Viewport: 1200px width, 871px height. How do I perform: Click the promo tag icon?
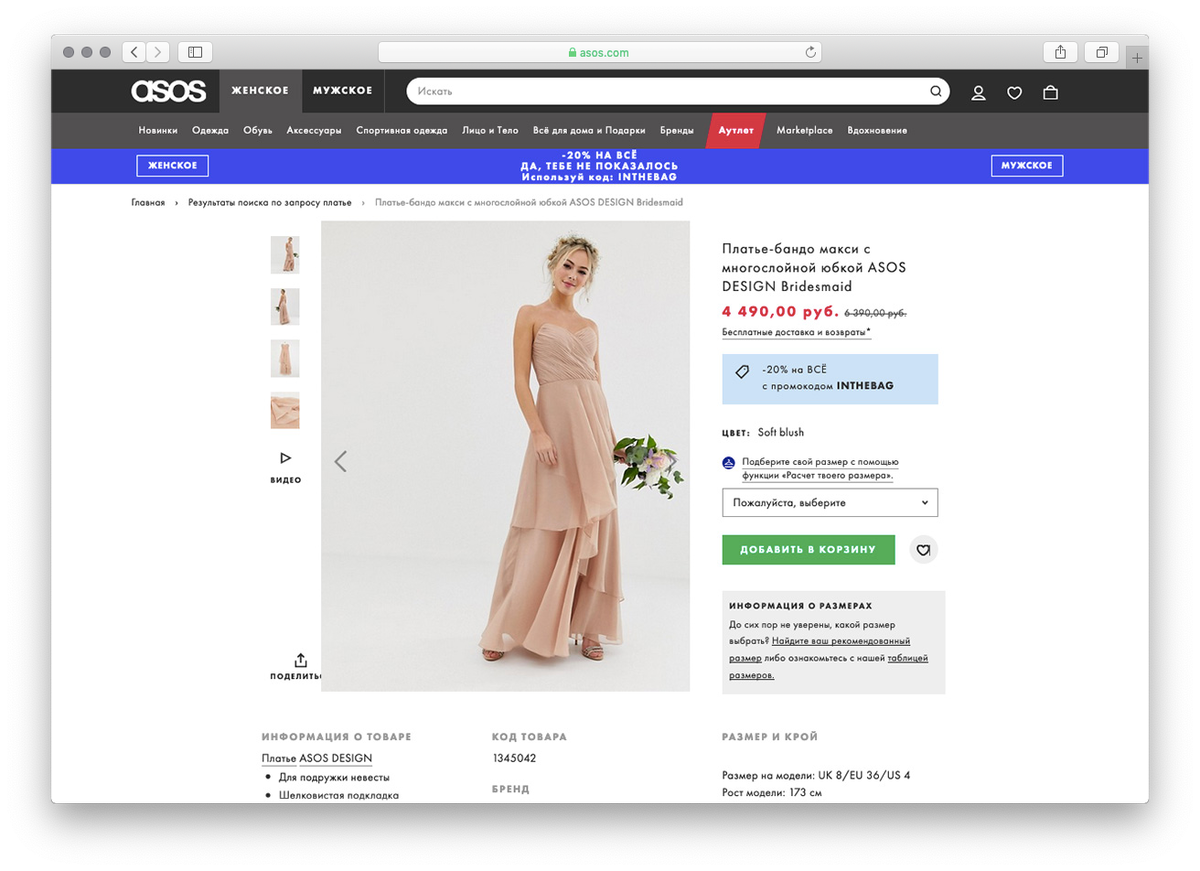(x=742, y=371)
